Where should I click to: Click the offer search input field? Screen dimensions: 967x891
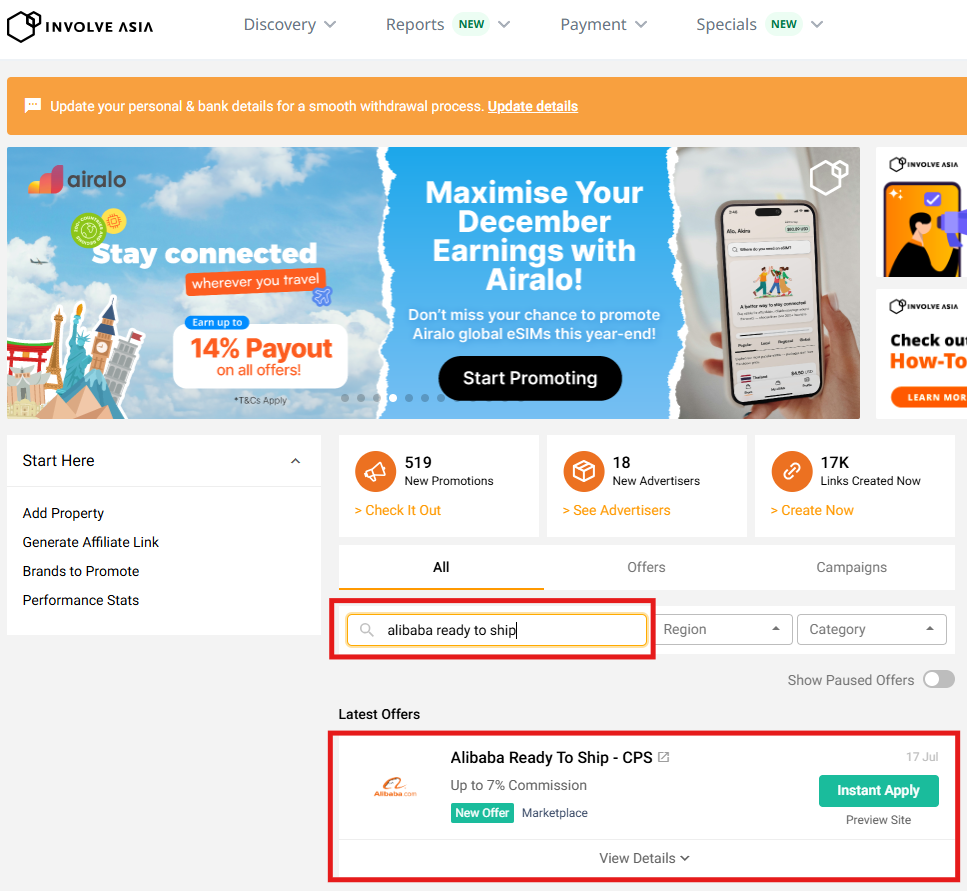coord(510,630)
